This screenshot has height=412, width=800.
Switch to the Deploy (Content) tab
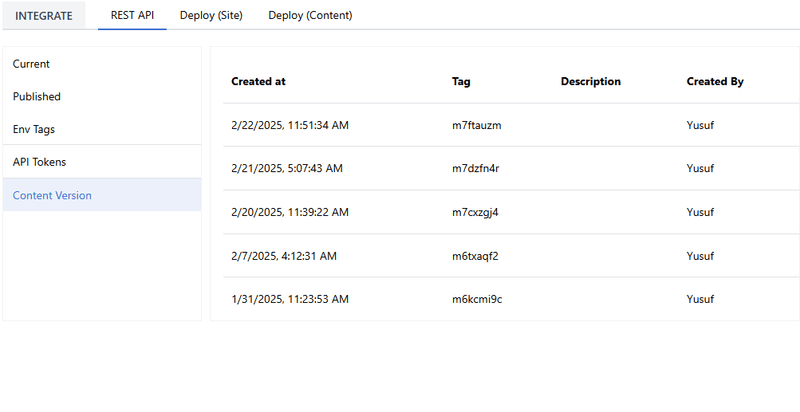(310, 16)
